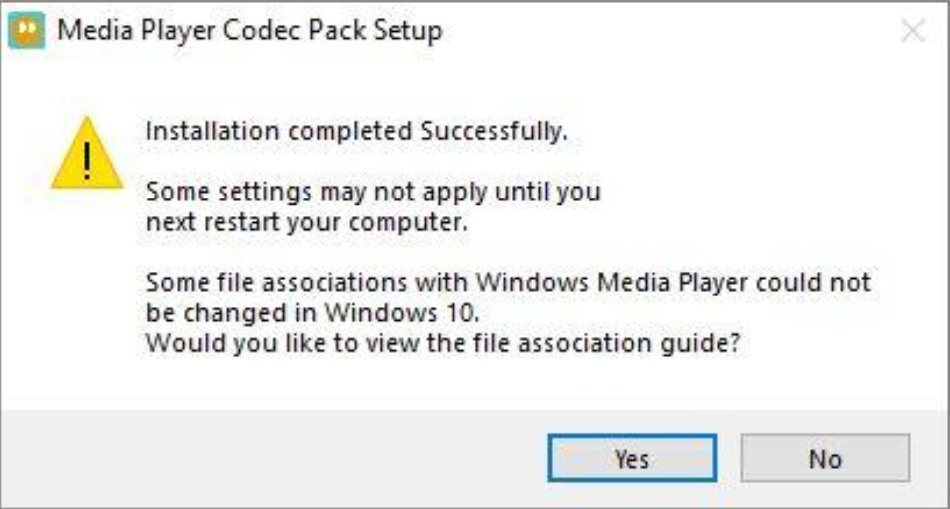Decline the guide with the No button
This screenshot has width=950, height=509.
[825, 458]
